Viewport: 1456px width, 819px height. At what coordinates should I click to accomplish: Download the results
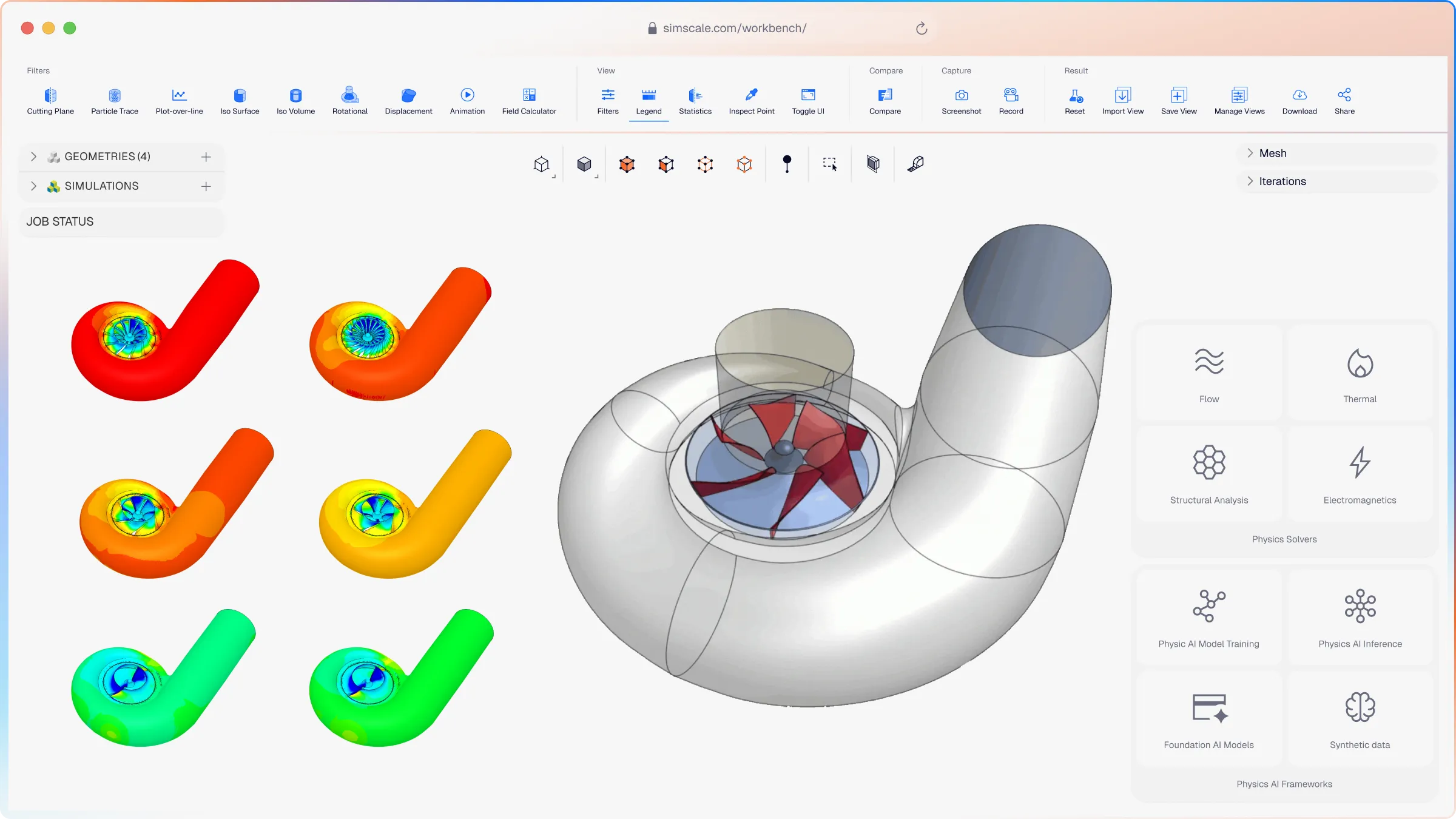coord(1299,101)
